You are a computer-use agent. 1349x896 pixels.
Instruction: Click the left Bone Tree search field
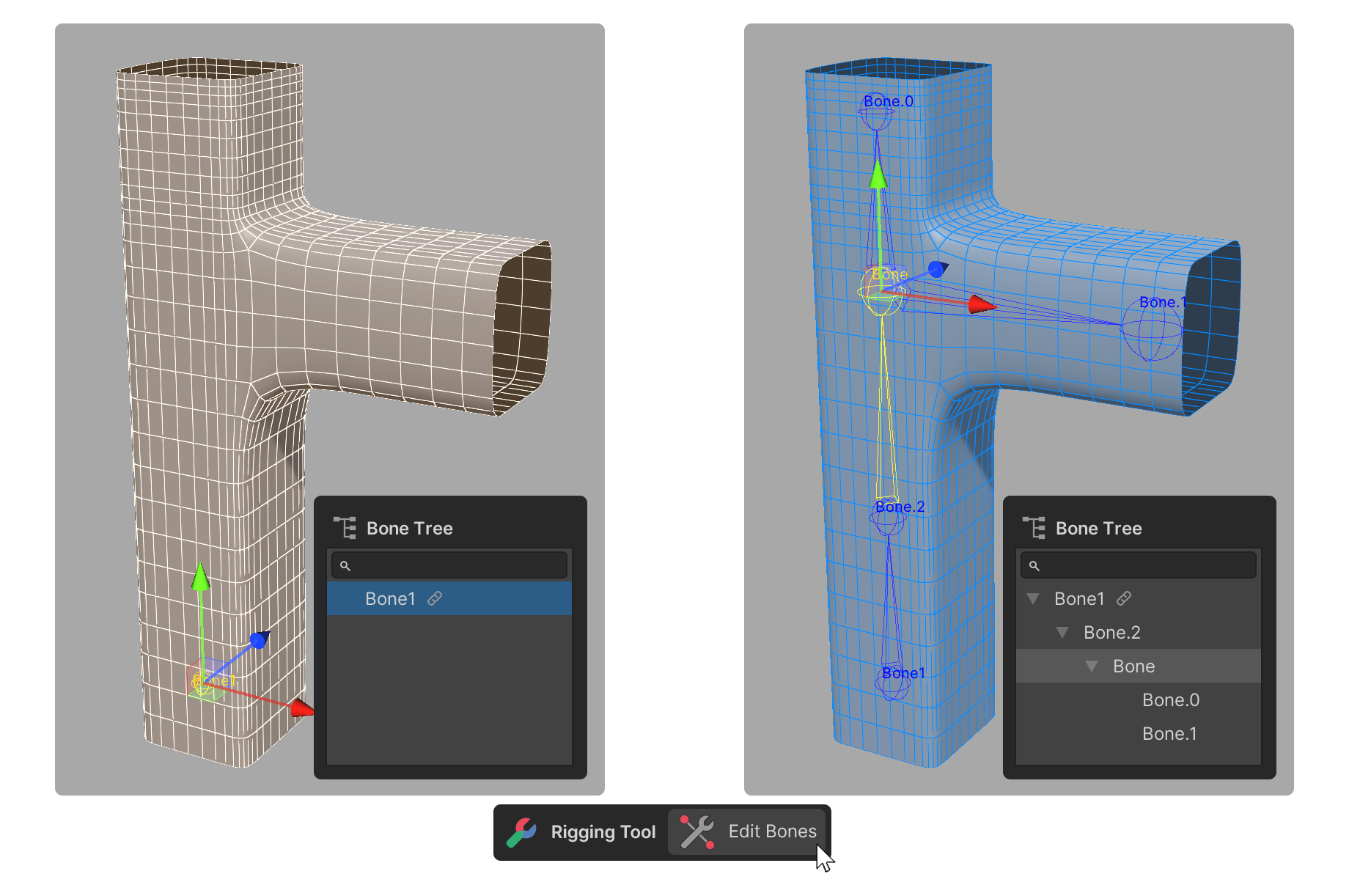[x=455, y=566]
